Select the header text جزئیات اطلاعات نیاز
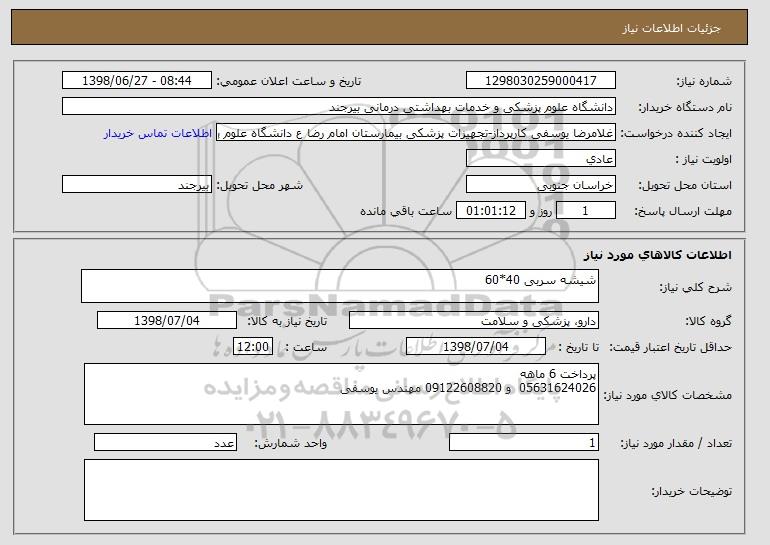This screenshot has width=770, height=545. pyautogui.click(x=671, y=28)
